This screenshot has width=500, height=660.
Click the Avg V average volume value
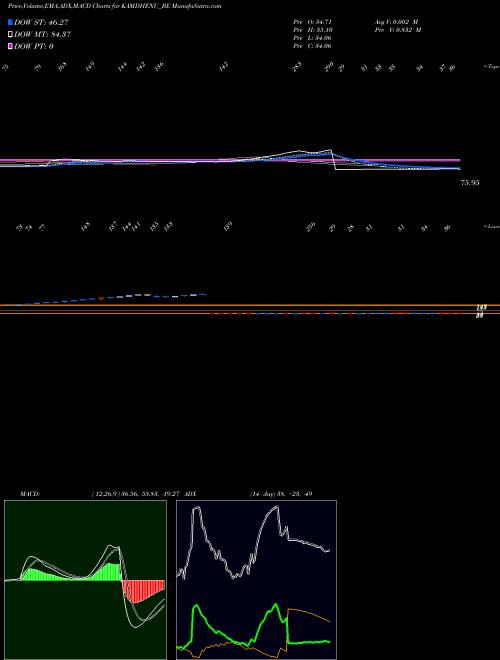point(398,22)
